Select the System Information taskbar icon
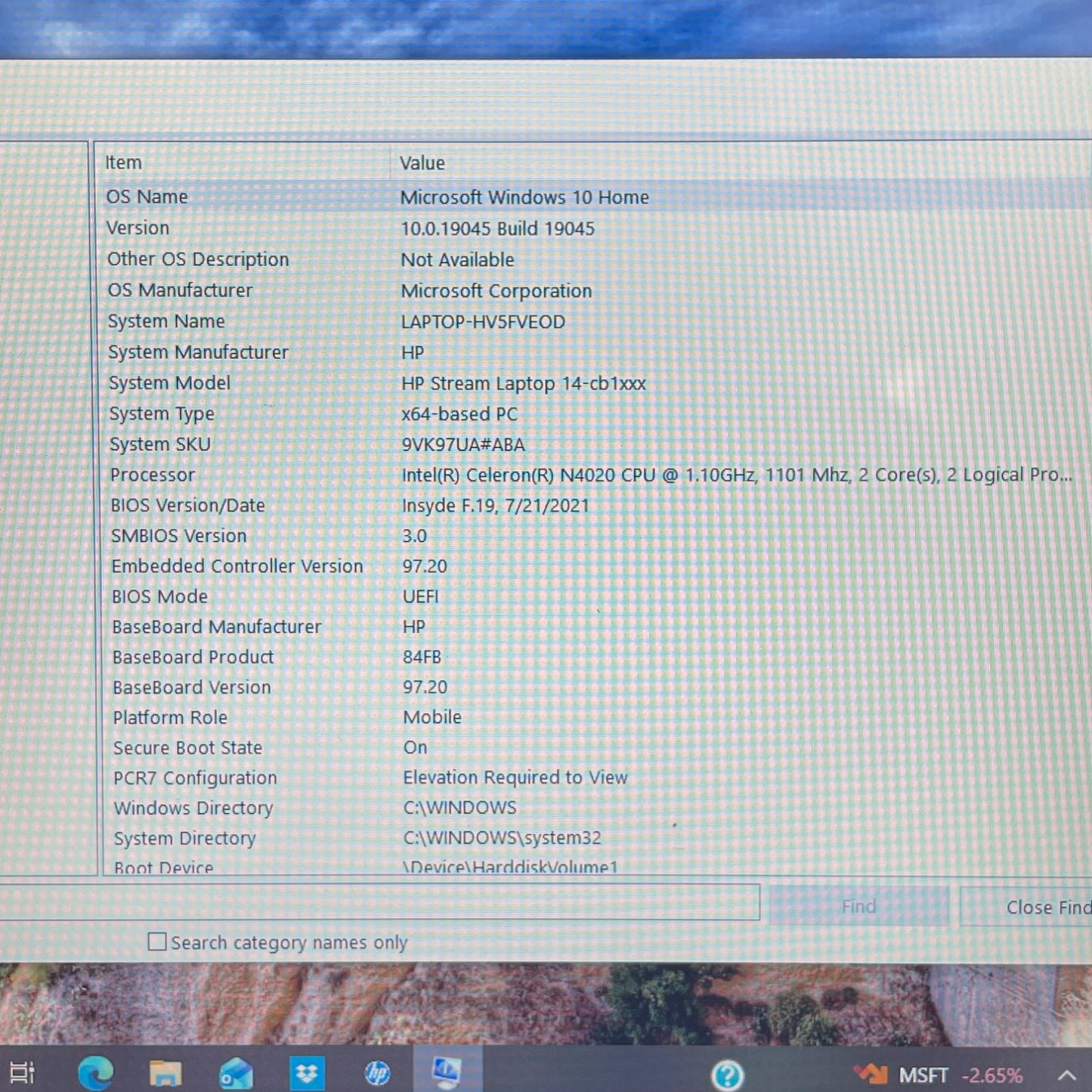This screenshot has height=1092, width=1092. point(447,1072)
